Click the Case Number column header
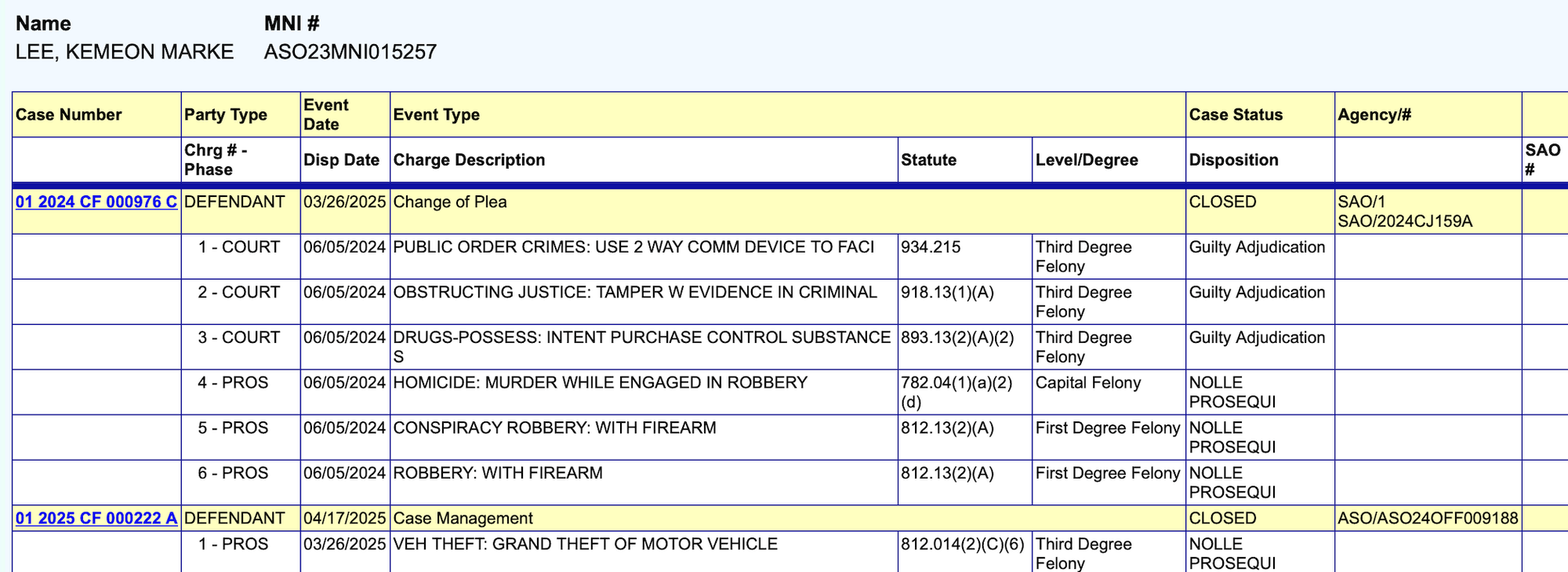 point(69,115)
